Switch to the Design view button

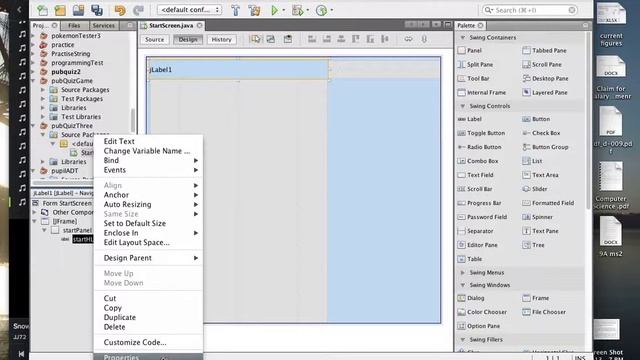pos(188,40)
